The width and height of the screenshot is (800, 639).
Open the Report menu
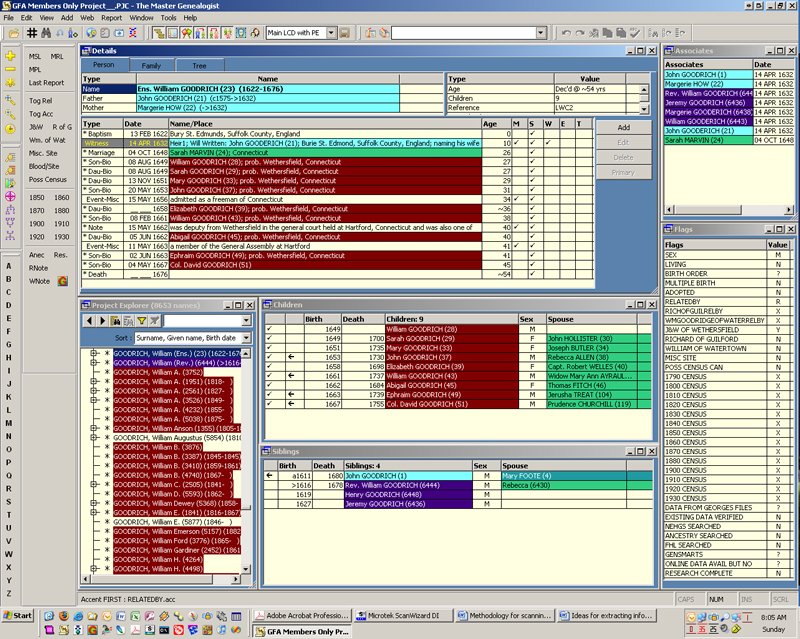tap(111, 18)
